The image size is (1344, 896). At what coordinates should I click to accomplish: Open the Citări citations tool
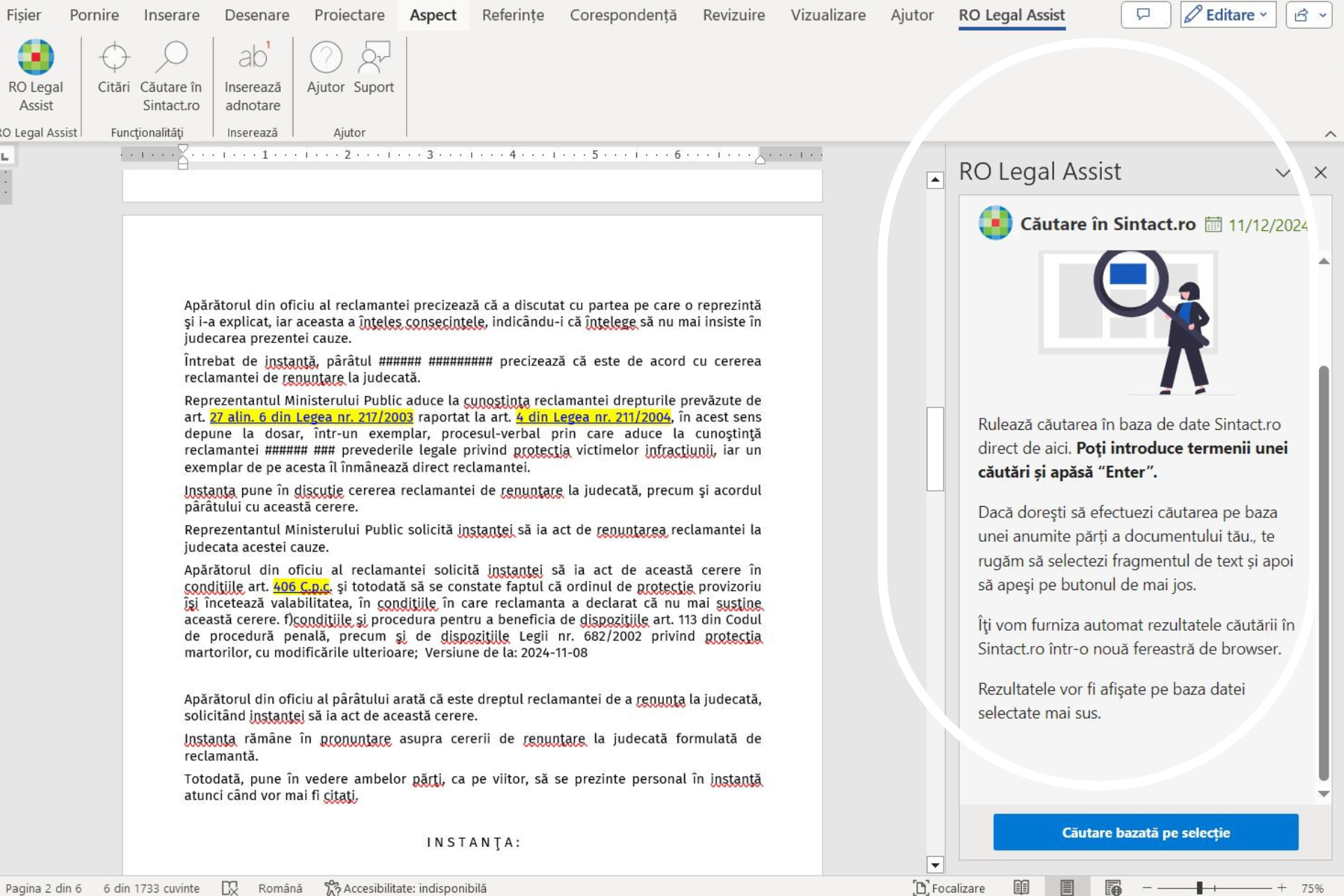pos(113,57)
